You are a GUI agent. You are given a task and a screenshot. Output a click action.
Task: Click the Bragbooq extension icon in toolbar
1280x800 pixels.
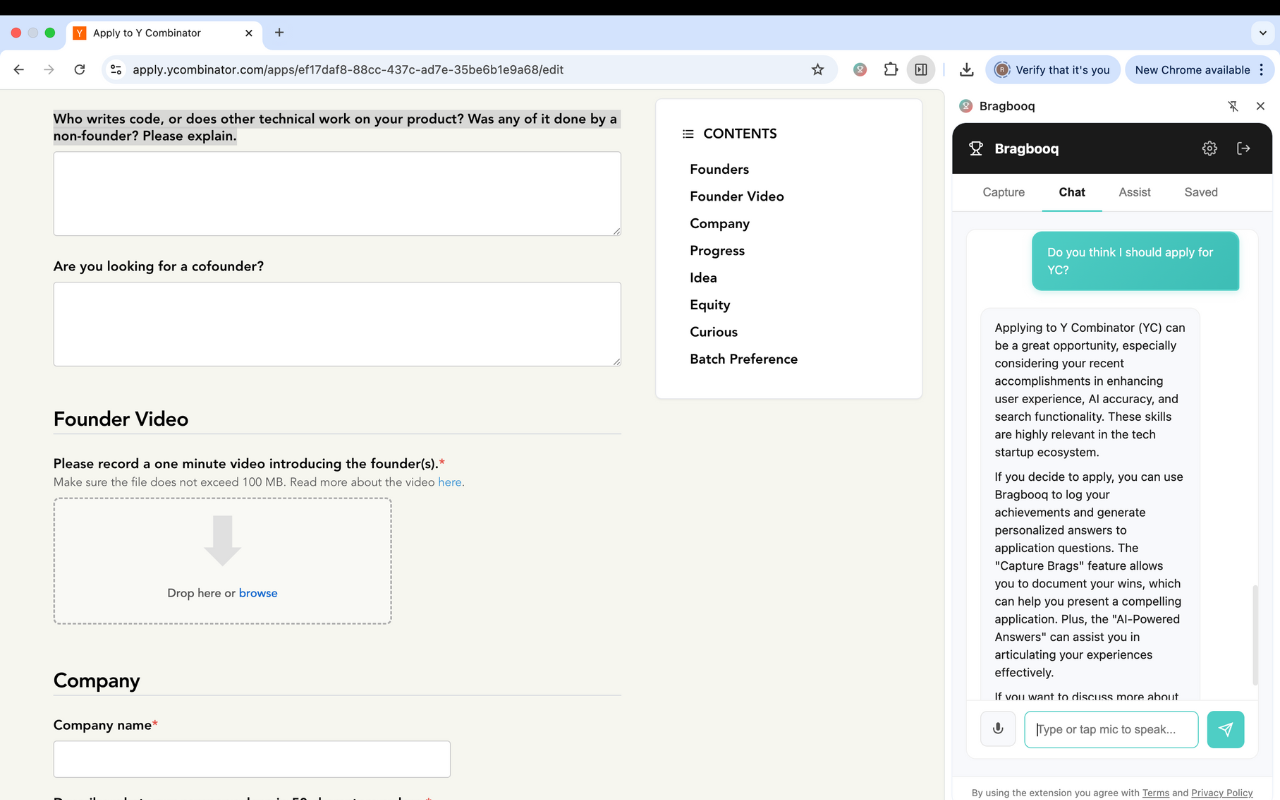click(x=860, y=70)
